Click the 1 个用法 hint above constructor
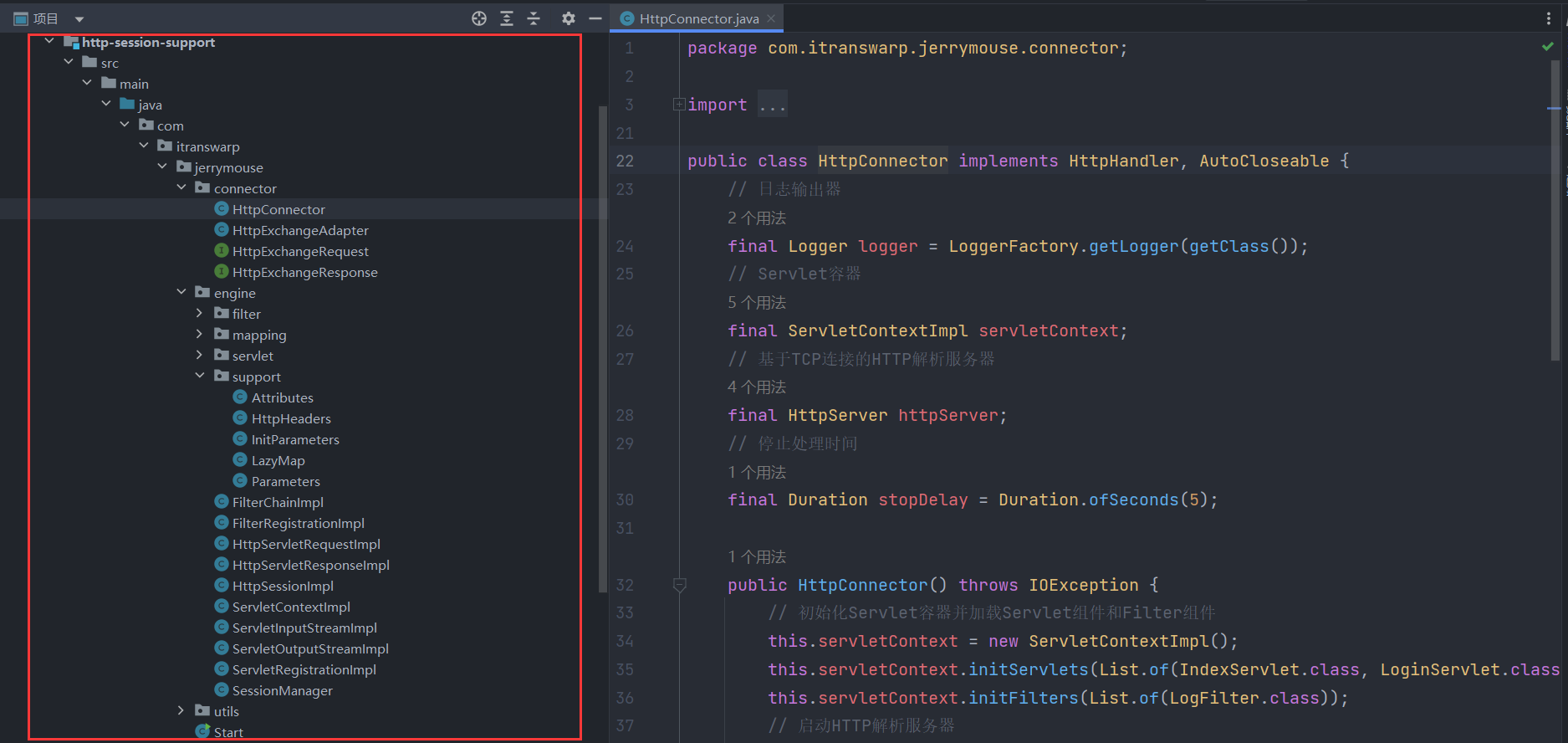 (757, 556)
